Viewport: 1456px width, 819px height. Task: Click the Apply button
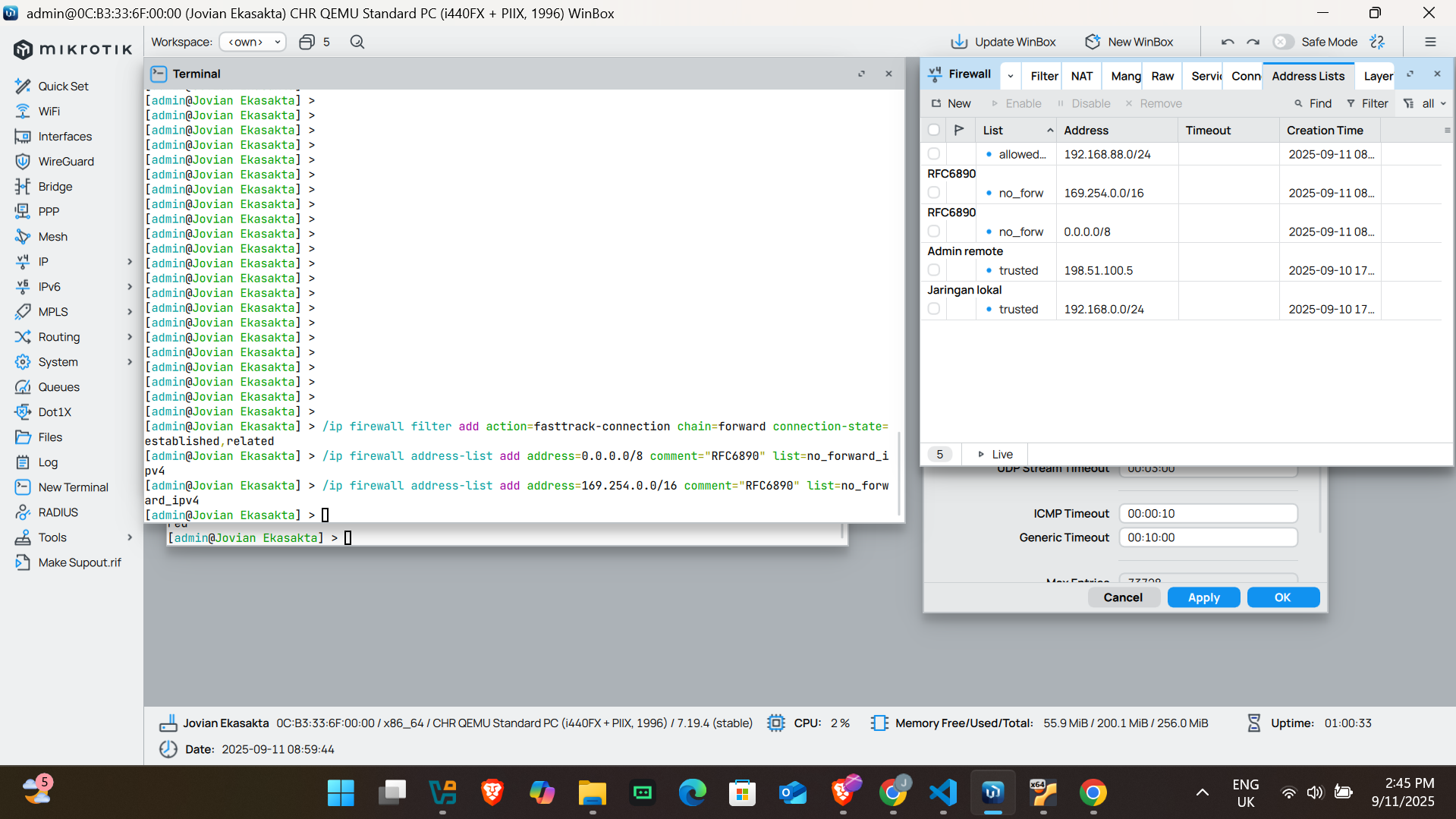[1204, 597]
